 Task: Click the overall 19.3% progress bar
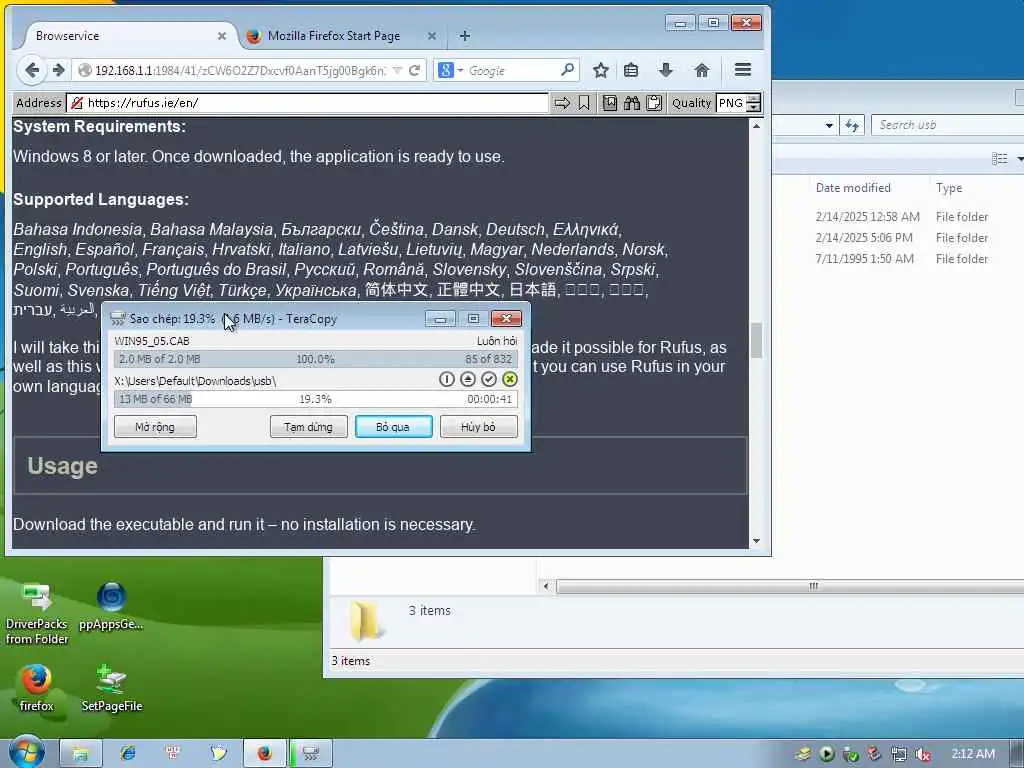tap(315, 399)
